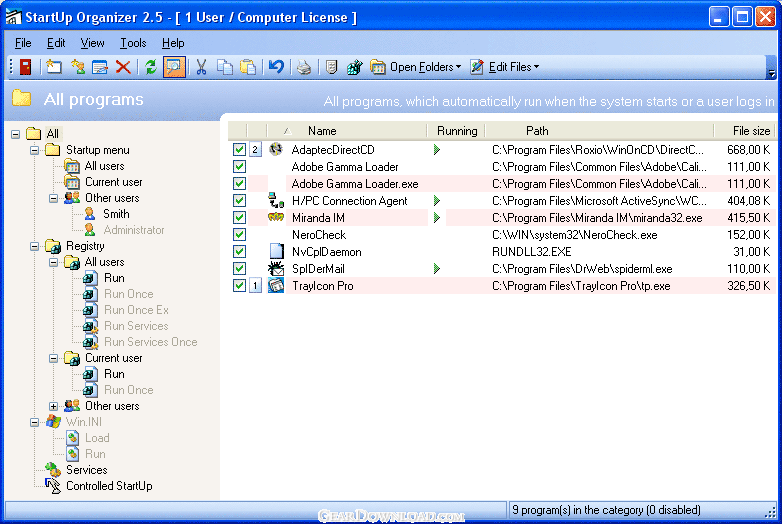
Task: Click the TrayIcon Pro program icon
Action: click(276, 286)
